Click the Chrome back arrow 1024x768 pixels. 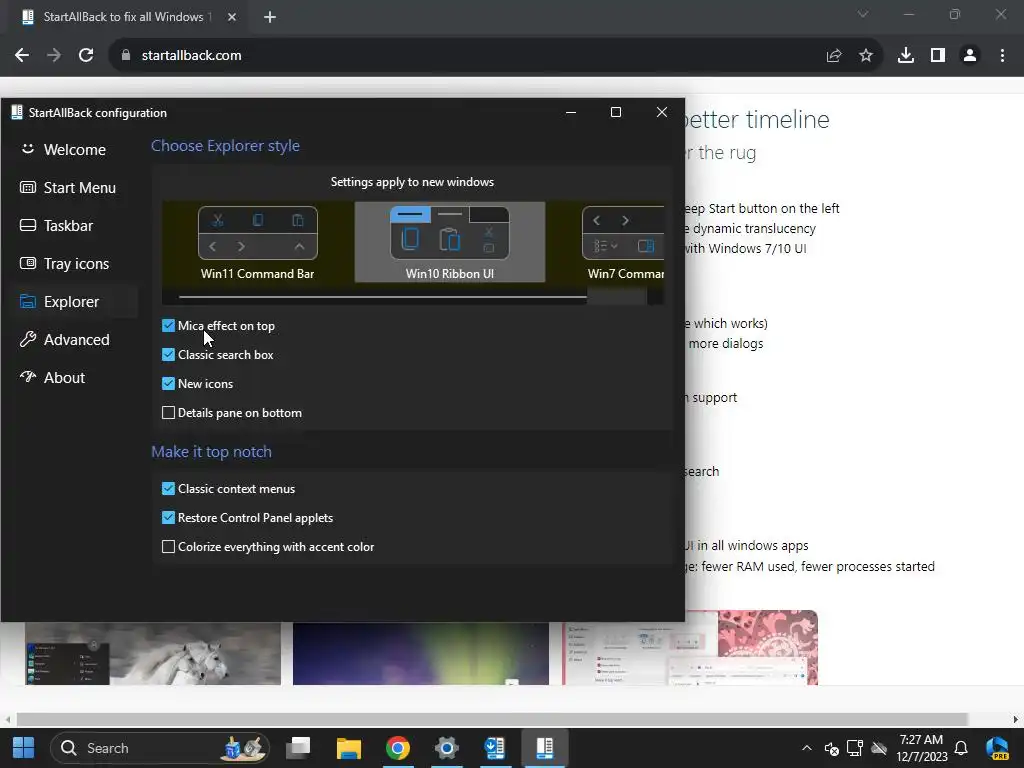point(22,56)
